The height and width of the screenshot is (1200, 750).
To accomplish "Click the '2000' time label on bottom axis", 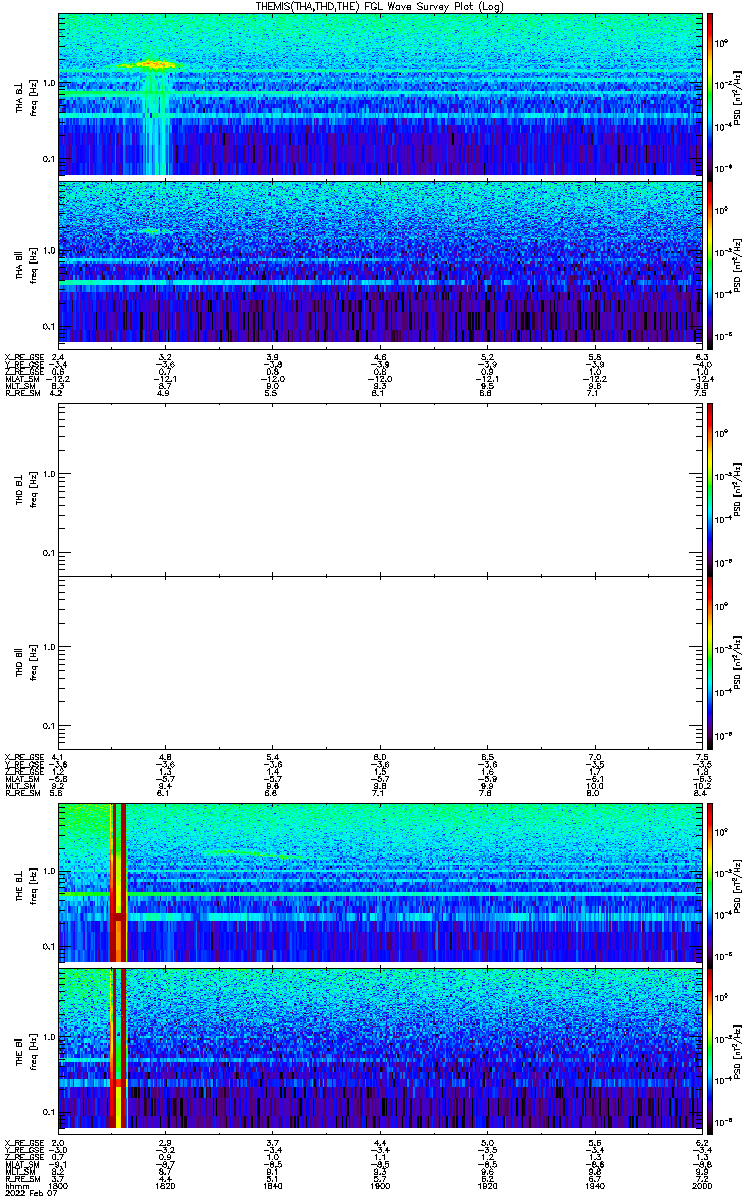I will (x=702, y=1186).
